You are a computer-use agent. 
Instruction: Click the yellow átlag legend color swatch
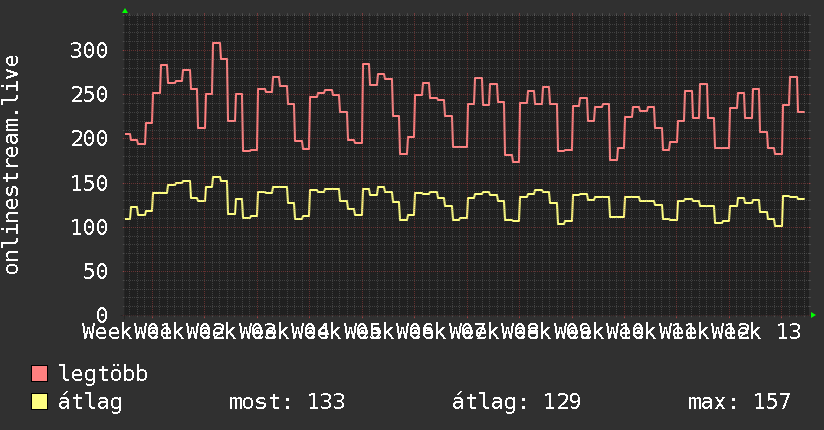(x=39, y=402)
